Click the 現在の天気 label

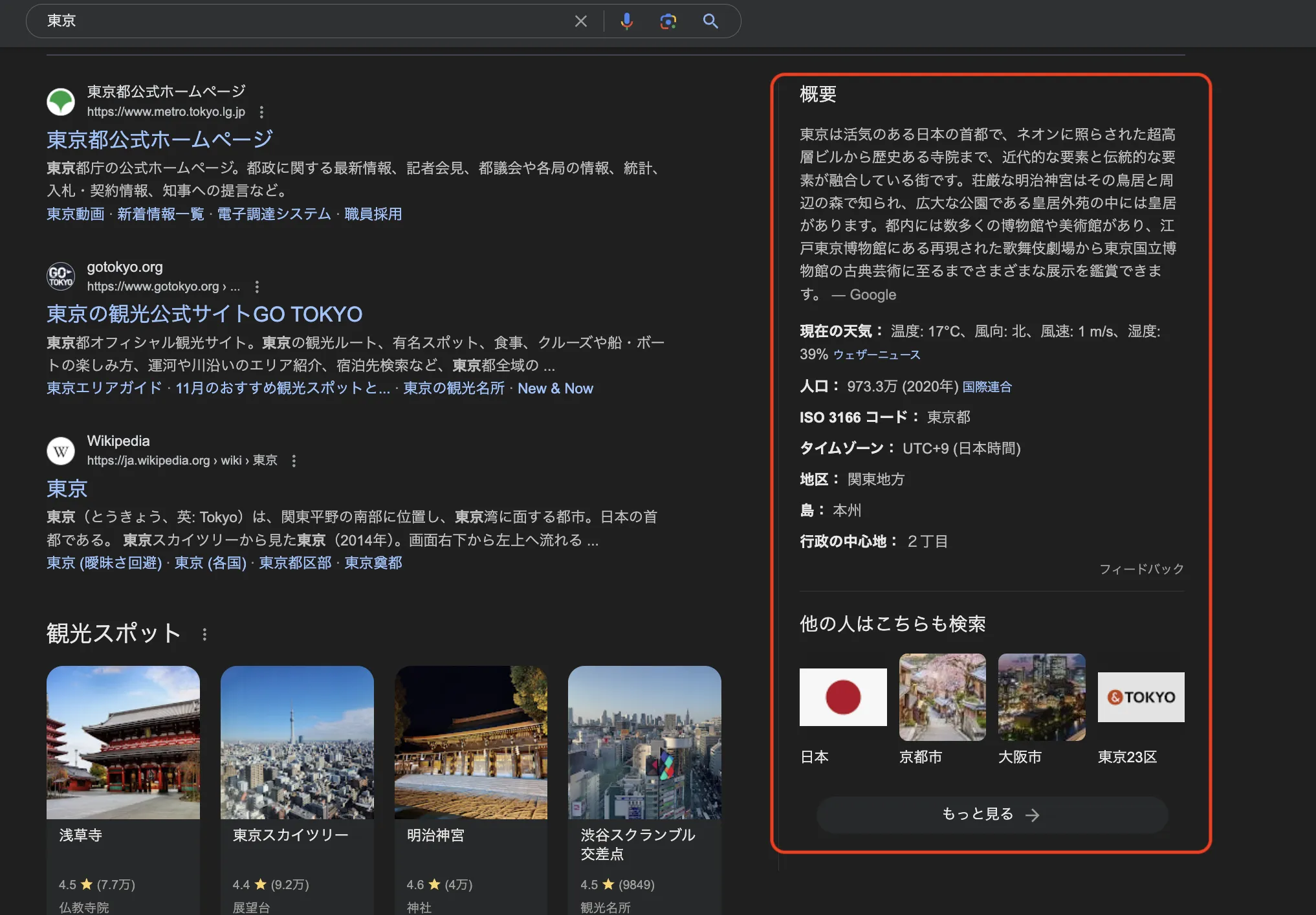coord(841,331)
